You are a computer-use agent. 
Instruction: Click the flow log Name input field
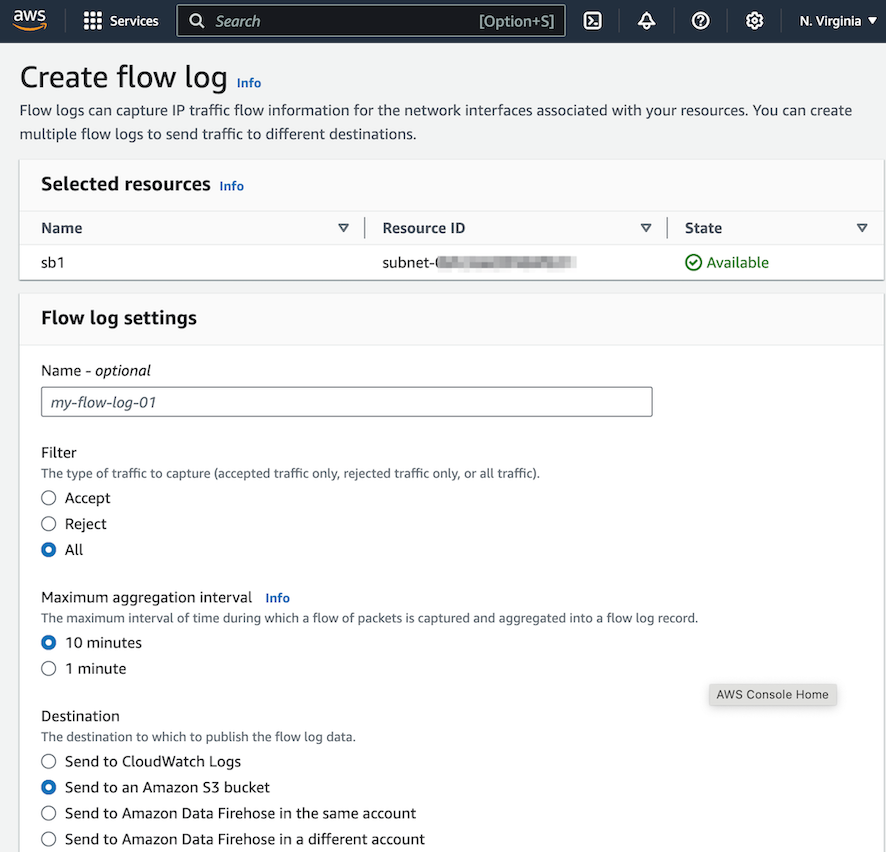coord(346,402)
